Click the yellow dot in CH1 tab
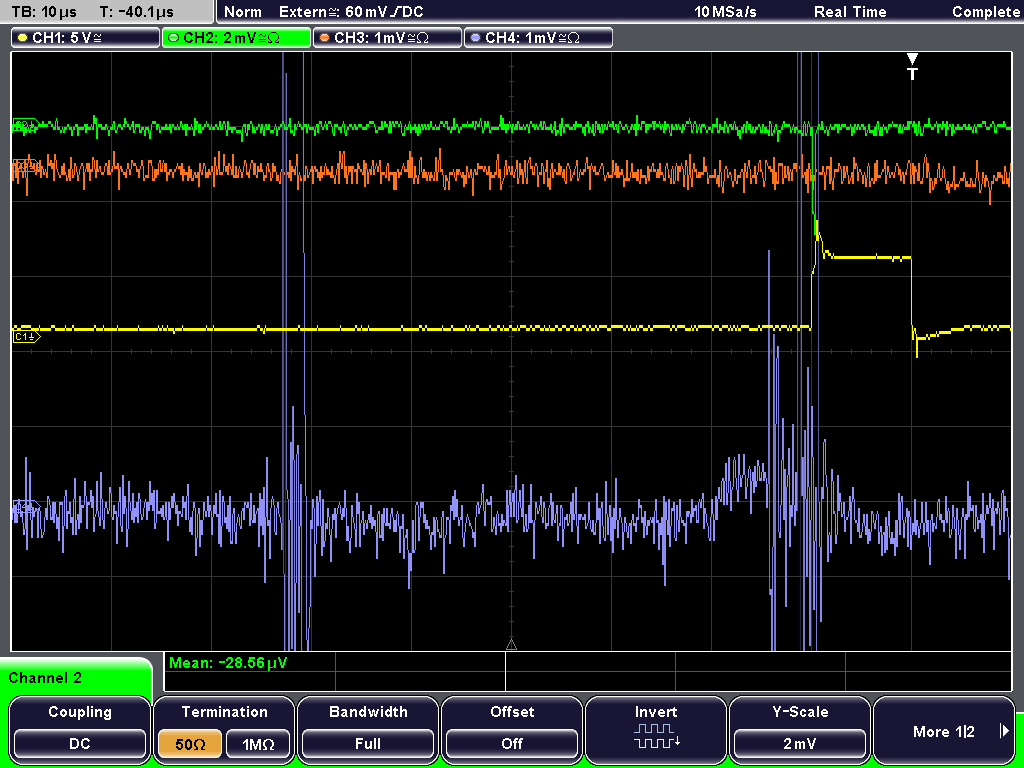1024x768 pixels. 22,38
